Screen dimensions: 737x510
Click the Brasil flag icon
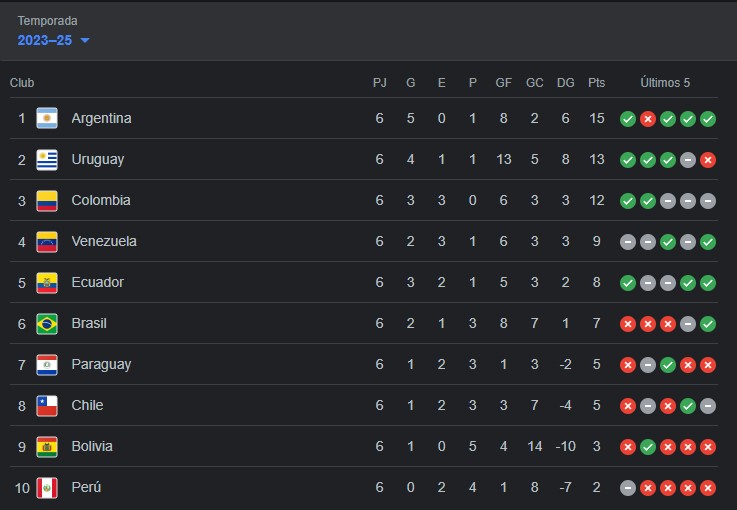coord(47,324)
